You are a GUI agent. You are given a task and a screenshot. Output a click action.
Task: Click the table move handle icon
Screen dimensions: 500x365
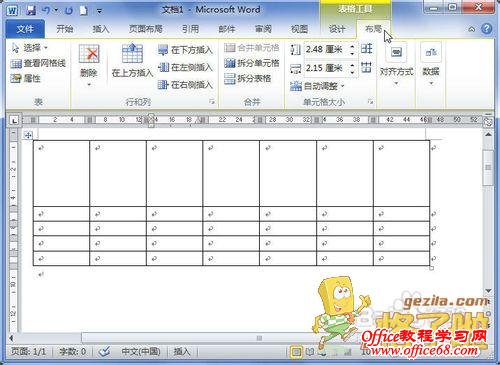[28, 135]
